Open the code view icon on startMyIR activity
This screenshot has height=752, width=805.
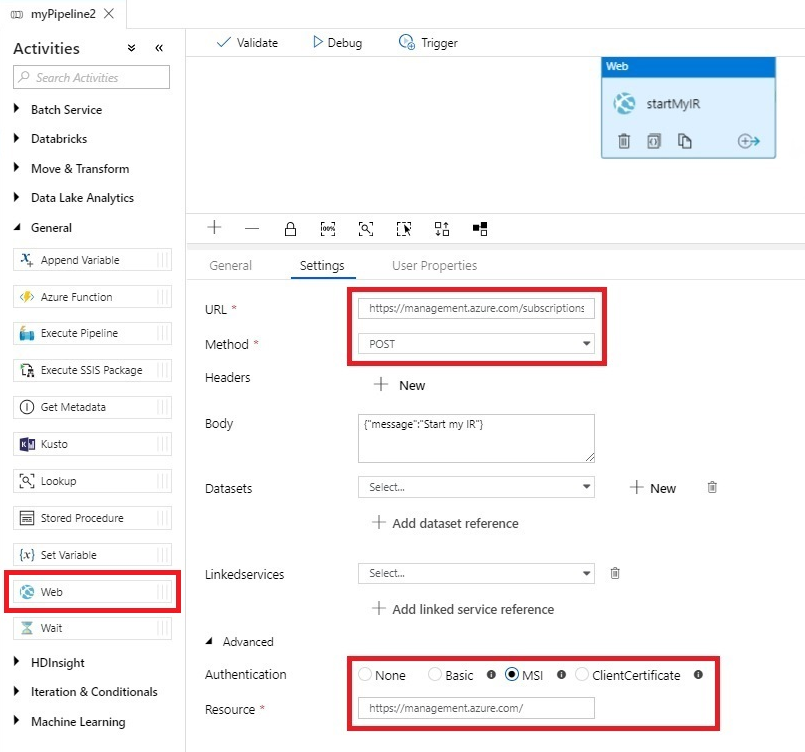click(x=653, y=141)
